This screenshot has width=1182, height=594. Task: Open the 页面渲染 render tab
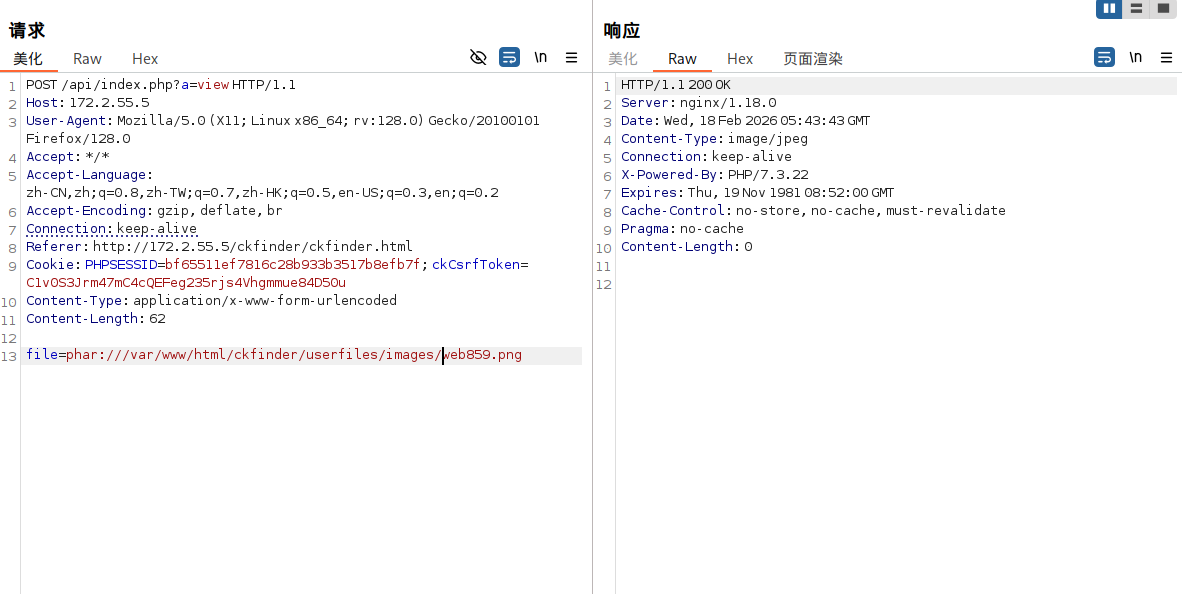[813, 59]
